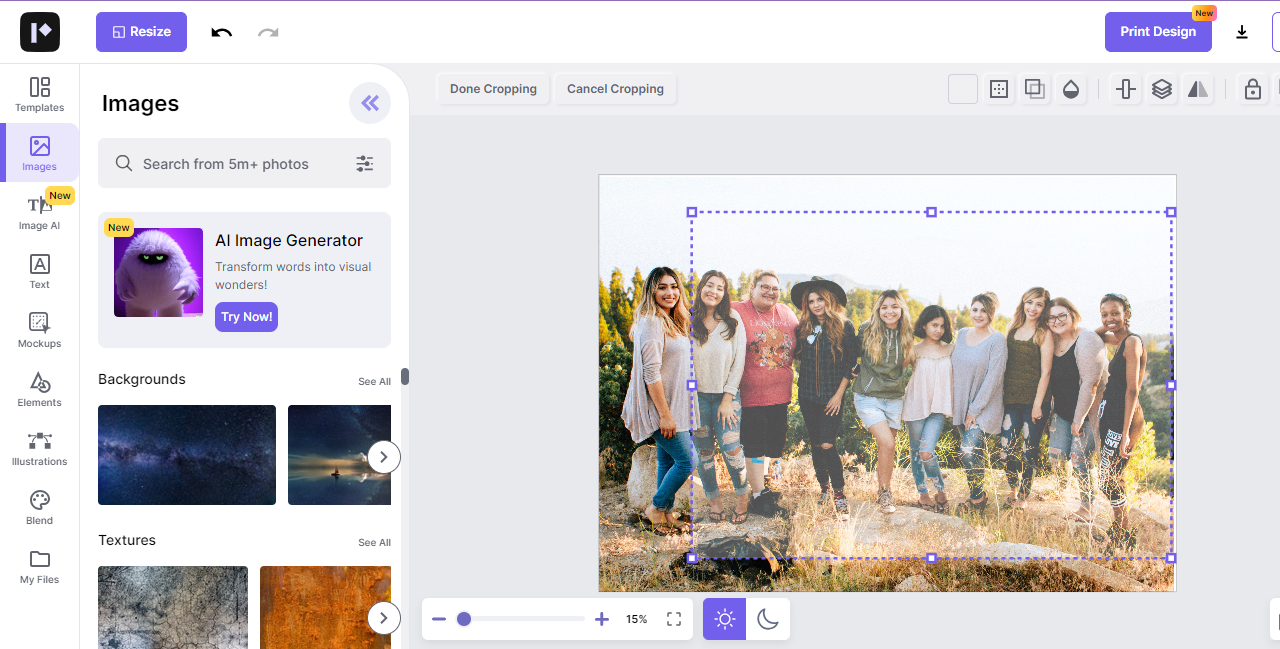Click the download icon in header
Viewport: 1280px width, 649px height.
point(1242,32)
